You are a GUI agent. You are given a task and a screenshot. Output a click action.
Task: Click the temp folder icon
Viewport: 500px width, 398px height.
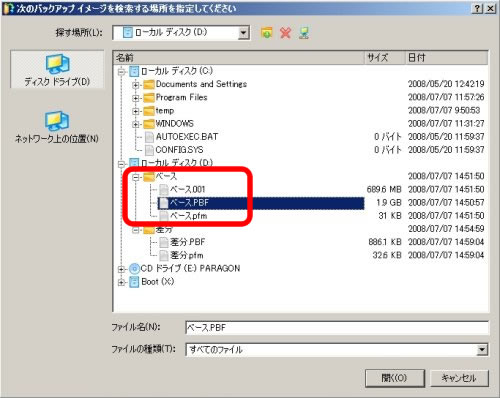pyautogui.click(x=149, y=111)
